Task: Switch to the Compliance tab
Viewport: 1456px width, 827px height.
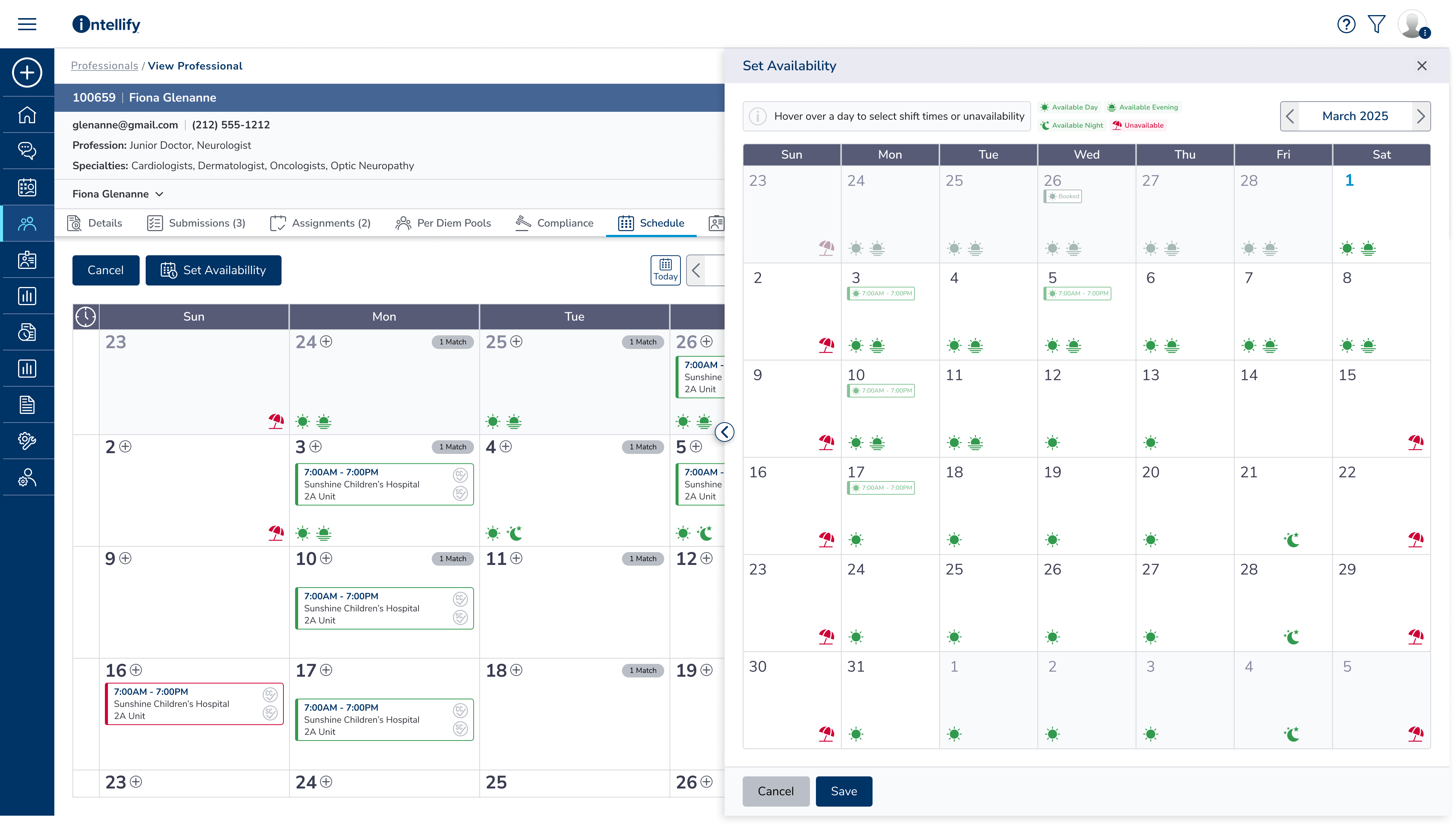Action: pos(565,223)
